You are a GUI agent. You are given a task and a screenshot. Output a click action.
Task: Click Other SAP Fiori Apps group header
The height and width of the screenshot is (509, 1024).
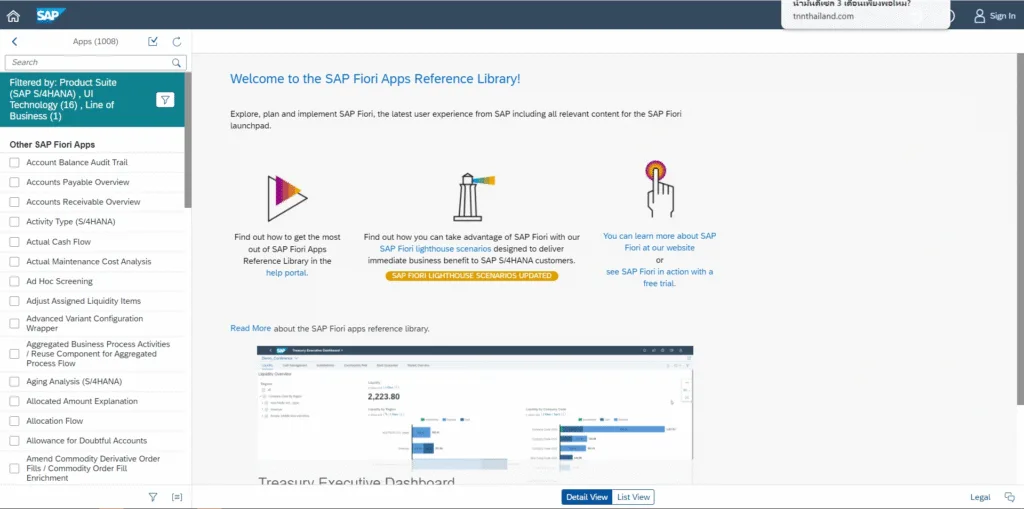52,145
